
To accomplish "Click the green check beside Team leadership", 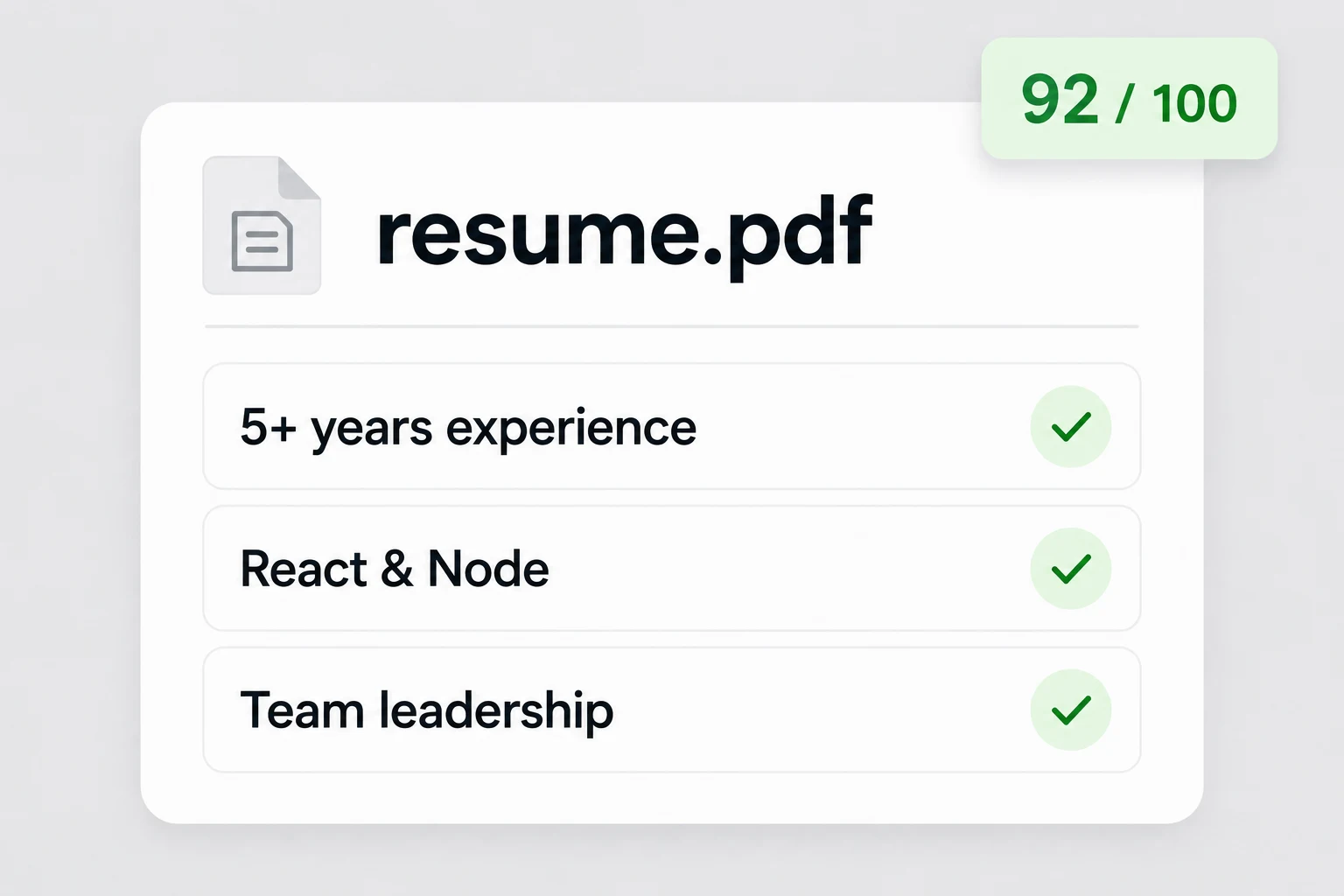I will click(x=1071, y=710).
